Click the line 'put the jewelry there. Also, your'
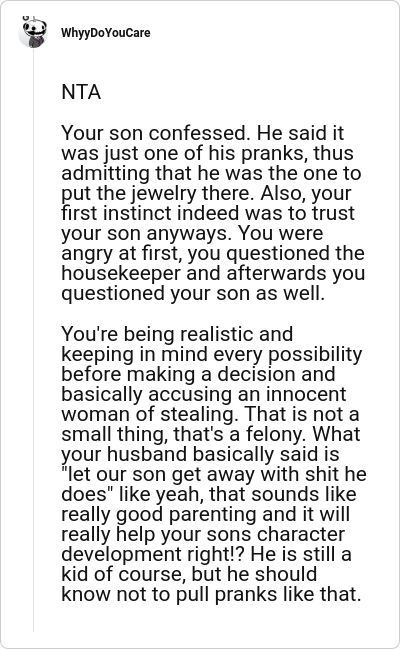This screenshot has height=649, width=400. pyautogui.click(x=206, y=193)
